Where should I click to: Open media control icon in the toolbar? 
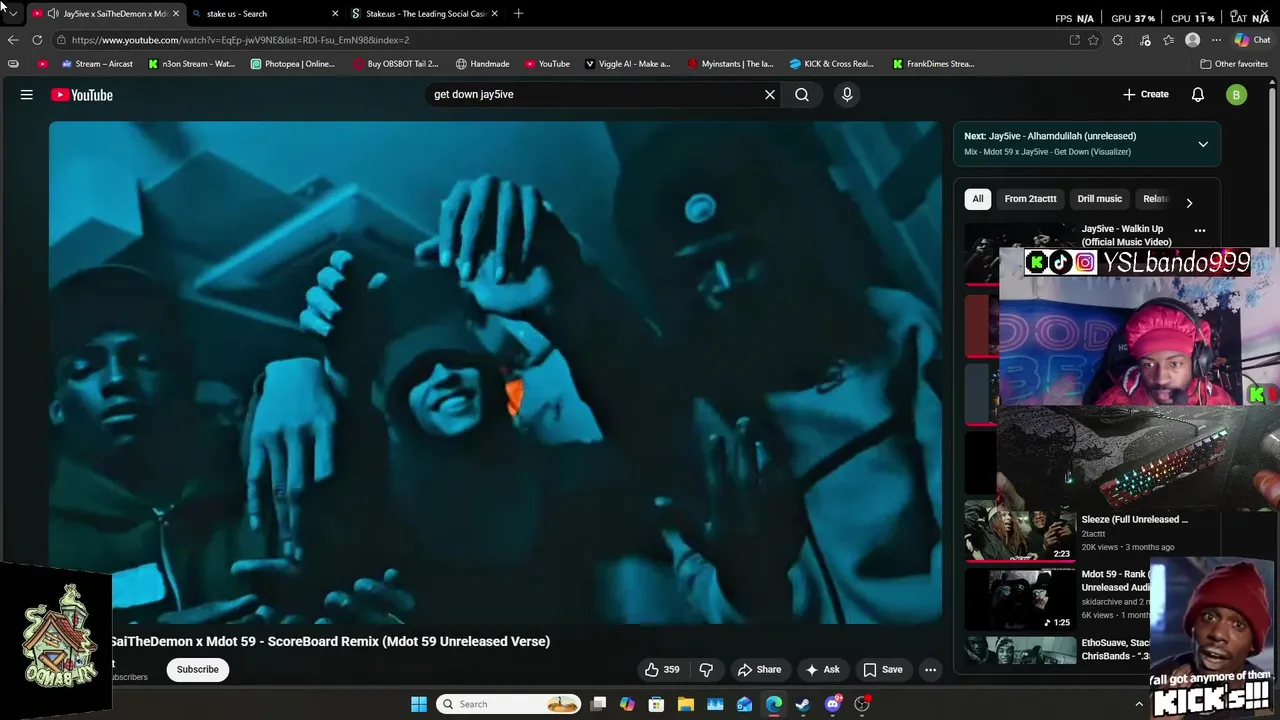(x=1145, y=40)
